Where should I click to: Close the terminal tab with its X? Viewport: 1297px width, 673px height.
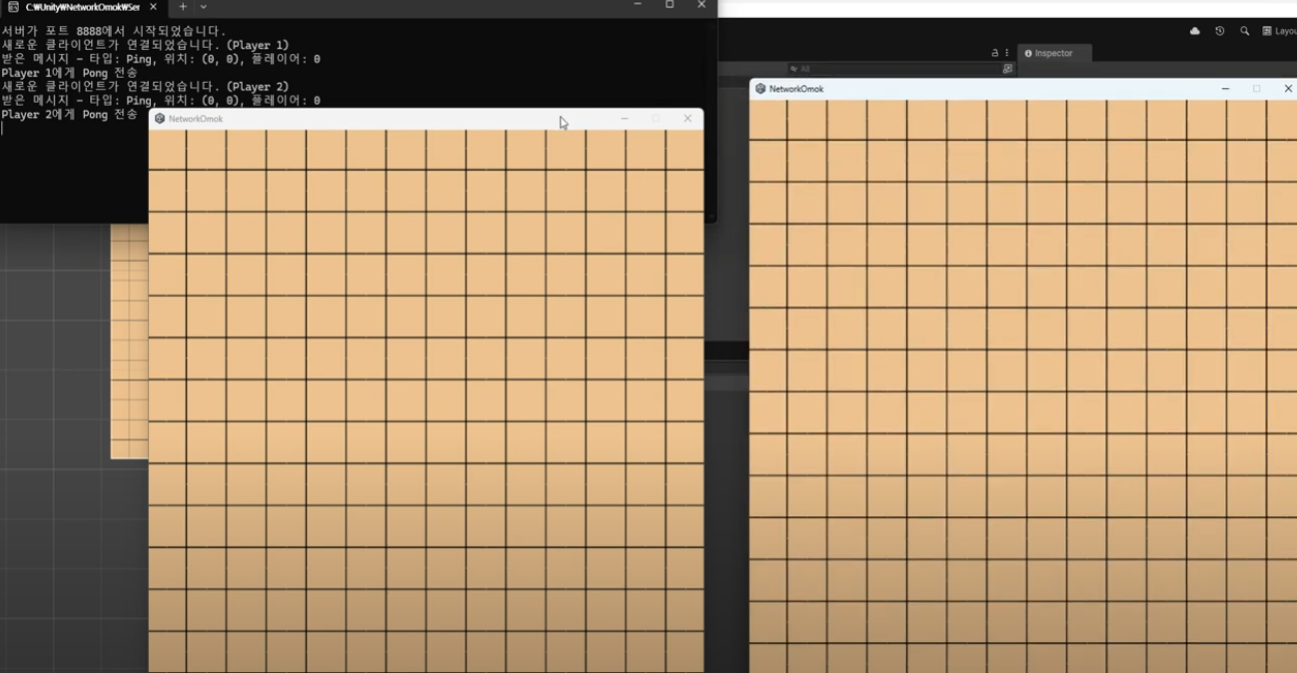pos(153,7)
